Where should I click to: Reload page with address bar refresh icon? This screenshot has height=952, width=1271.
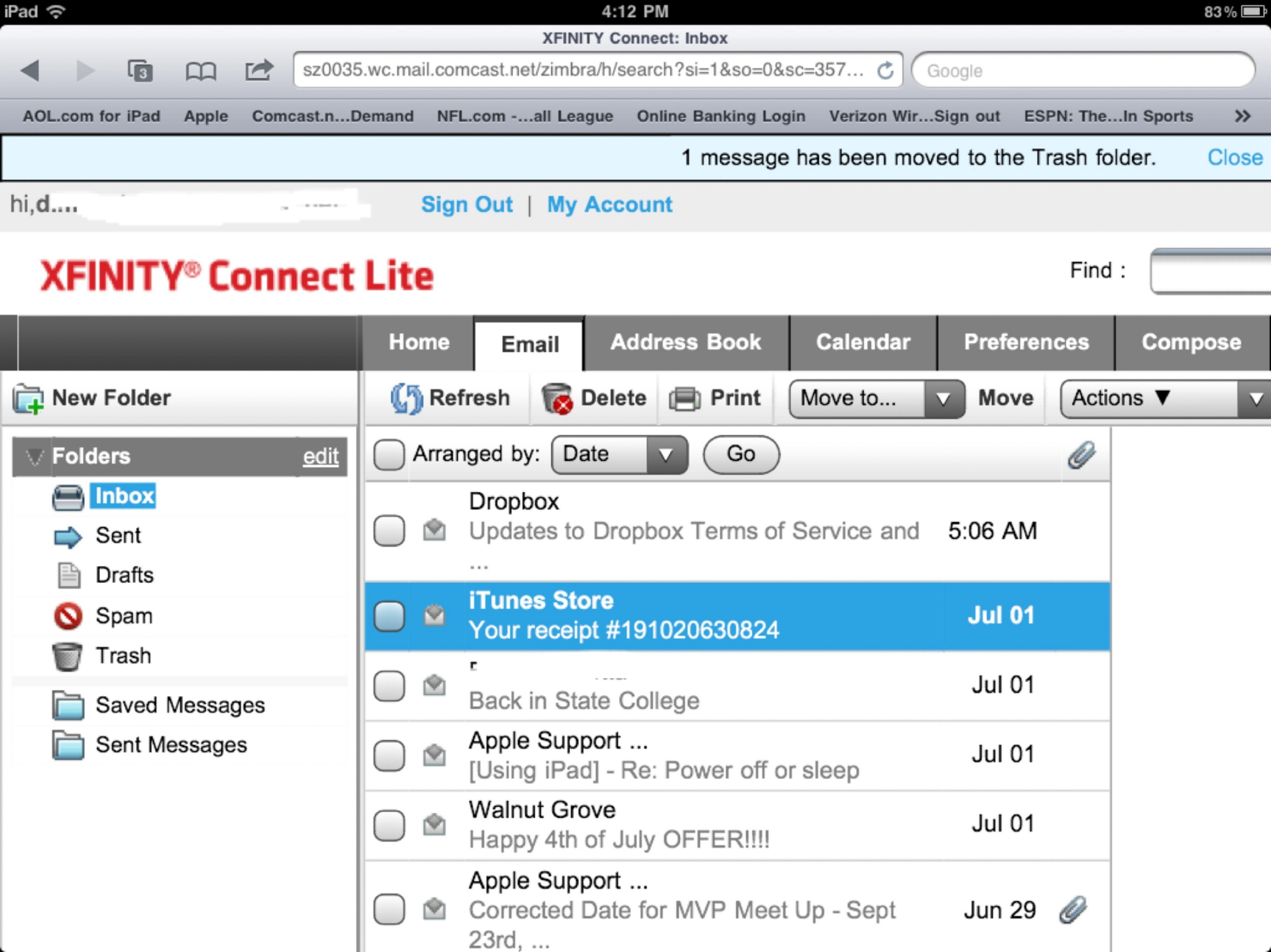pyautogui.click(x=886, y=71)
